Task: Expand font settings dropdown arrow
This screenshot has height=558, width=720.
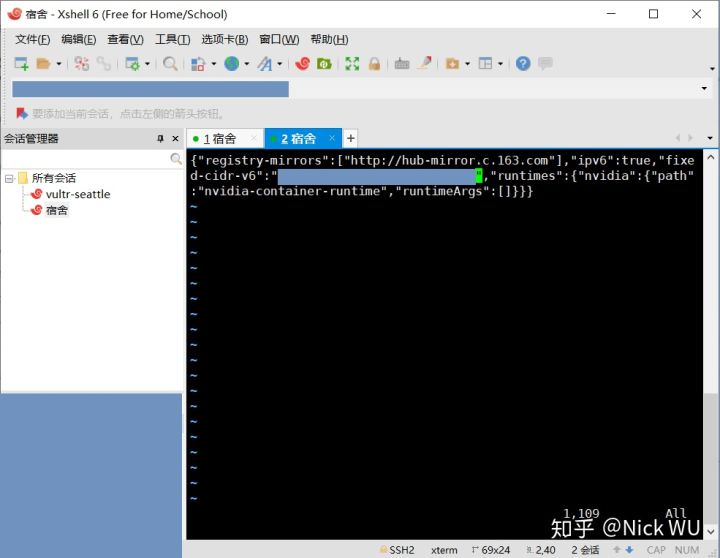Action: pos(279,64)
